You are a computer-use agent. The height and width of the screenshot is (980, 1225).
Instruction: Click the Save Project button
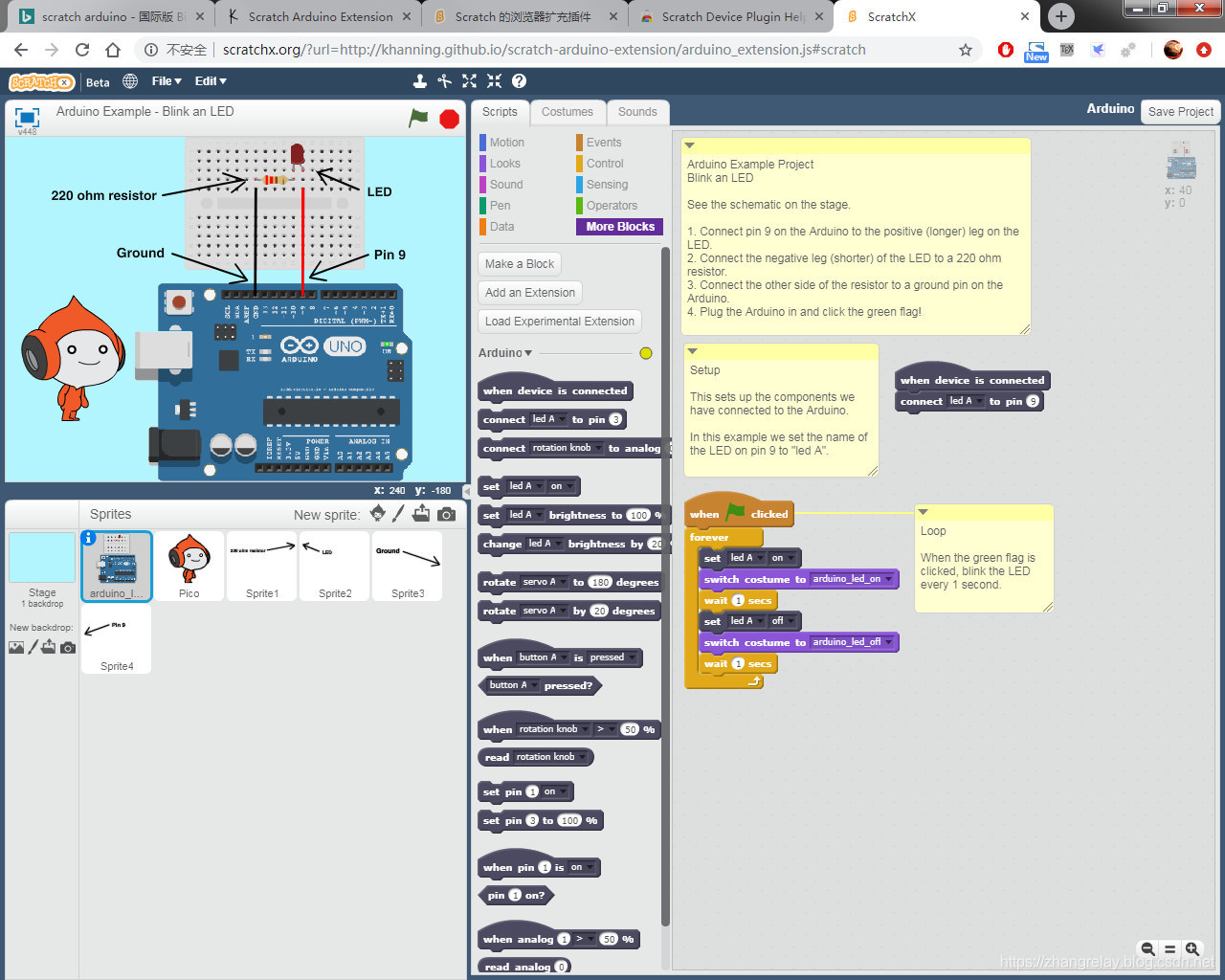(x=1181, y=112)
